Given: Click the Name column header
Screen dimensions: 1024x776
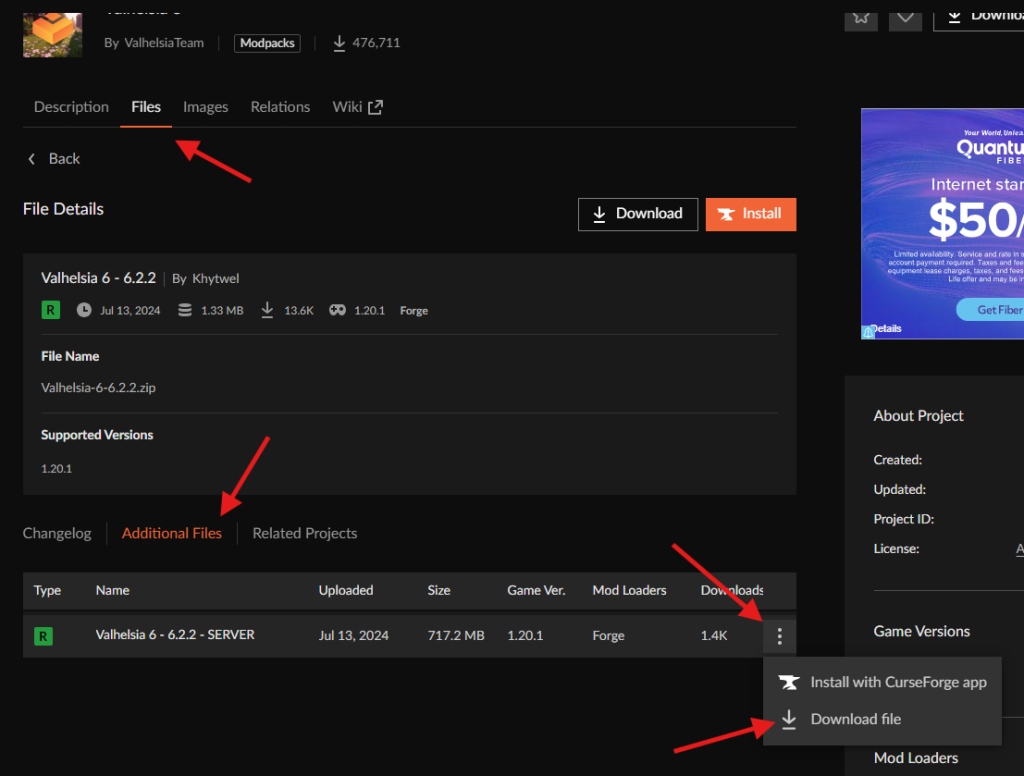Looking at the screenshot, I should pyautogui.click(x=112, y=590).
